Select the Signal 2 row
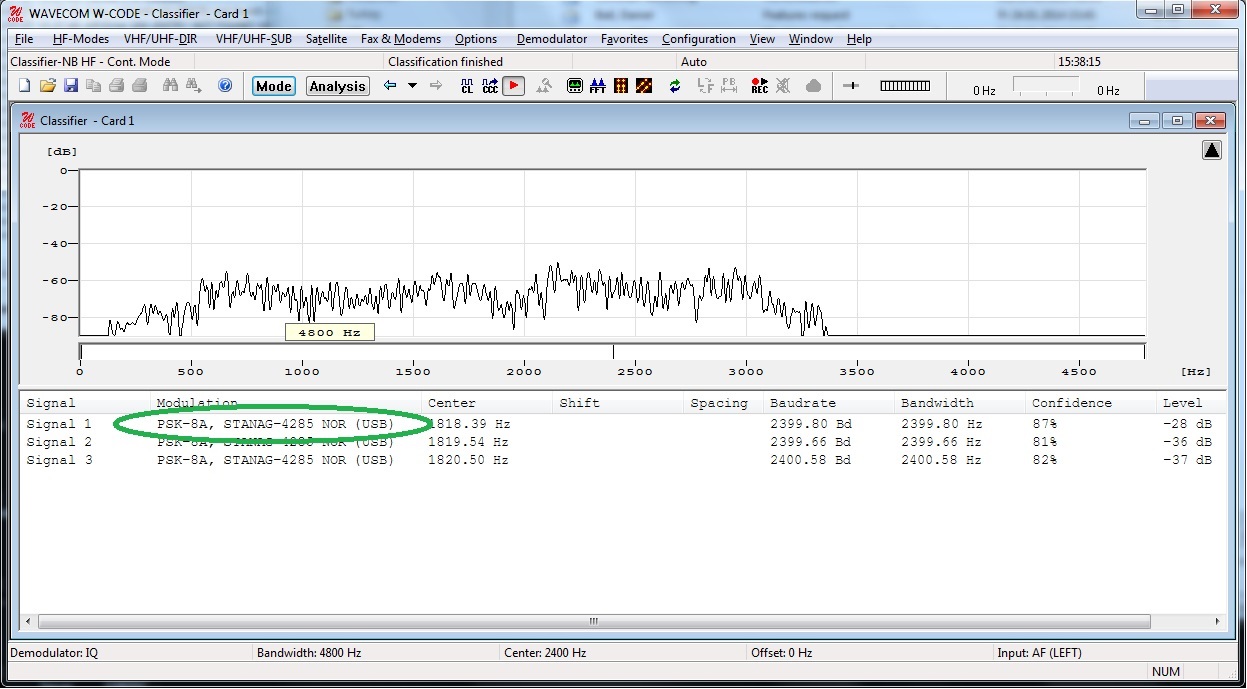 point(622,442)
